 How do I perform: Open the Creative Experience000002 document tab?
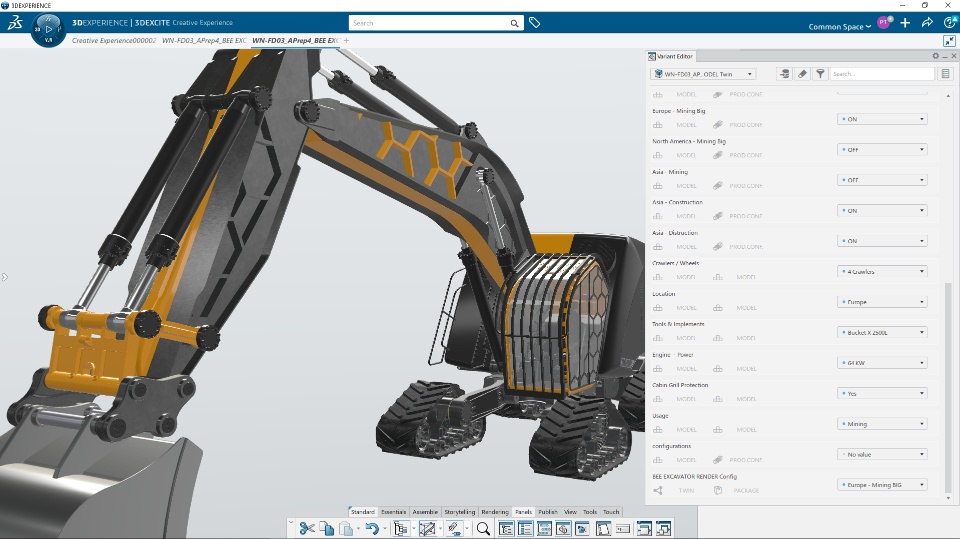(x=114, y=40)
